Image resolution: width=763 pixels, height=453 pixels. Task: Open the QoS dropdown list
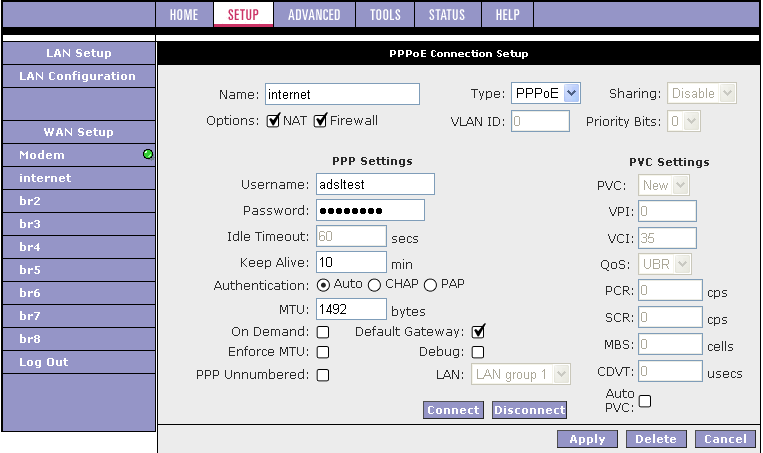[x=667, y=264]
